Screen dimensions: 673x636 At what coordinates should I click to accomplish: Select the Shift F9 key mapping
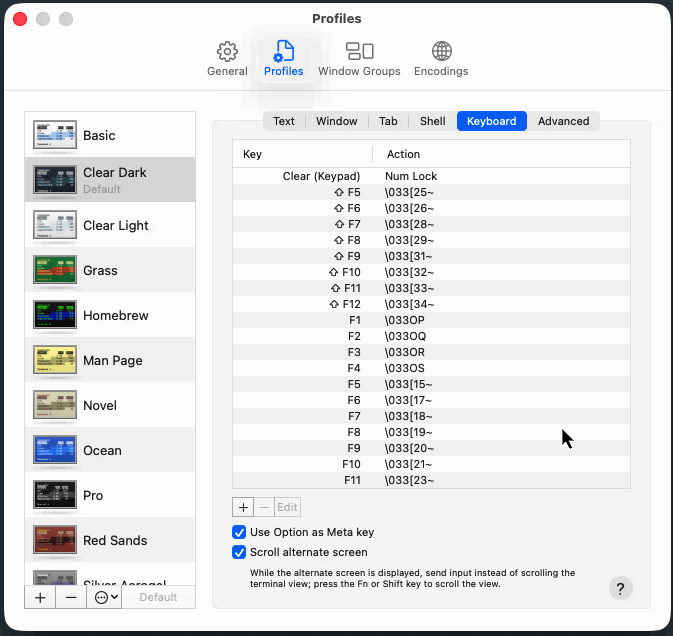[x=431, y=256]
